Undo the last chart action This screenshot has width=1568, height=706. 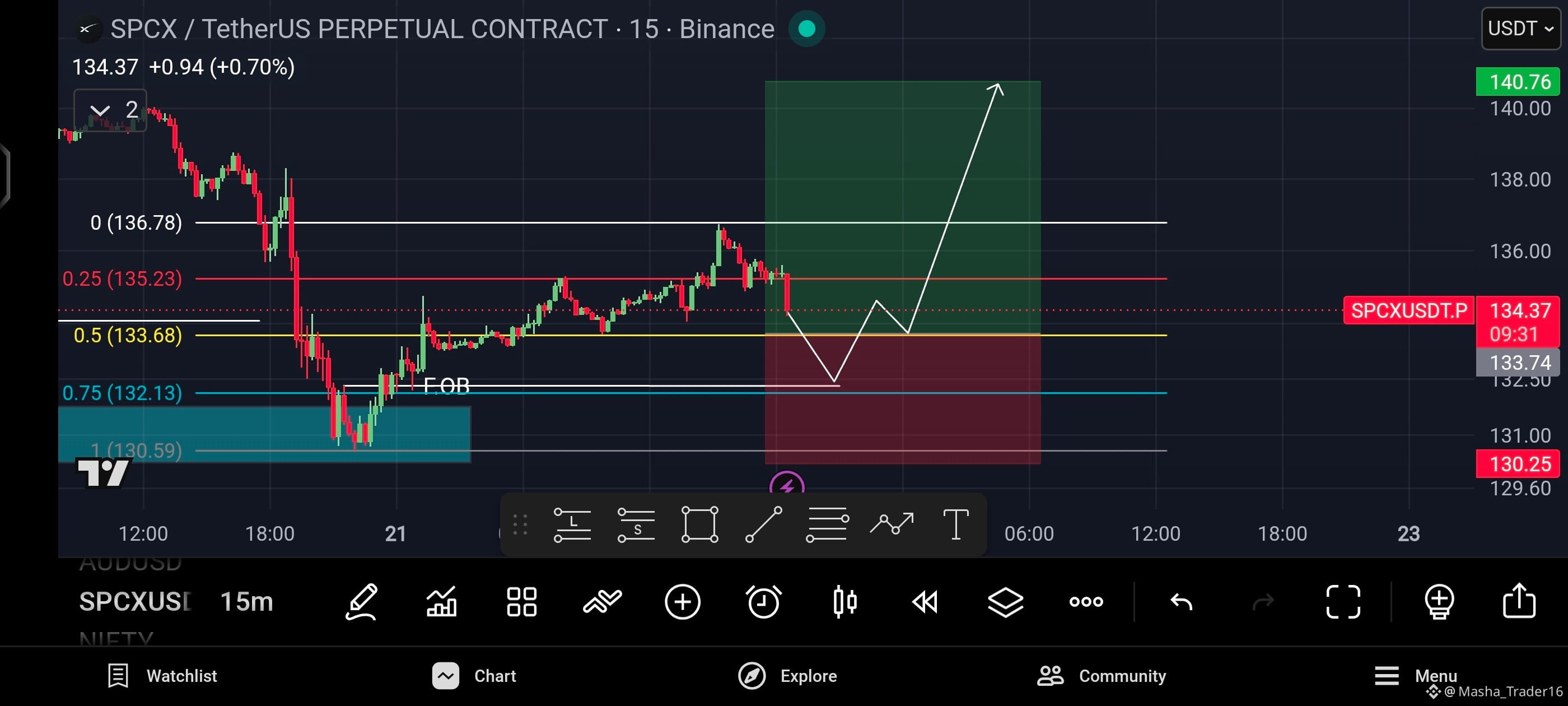[1182, 602]
